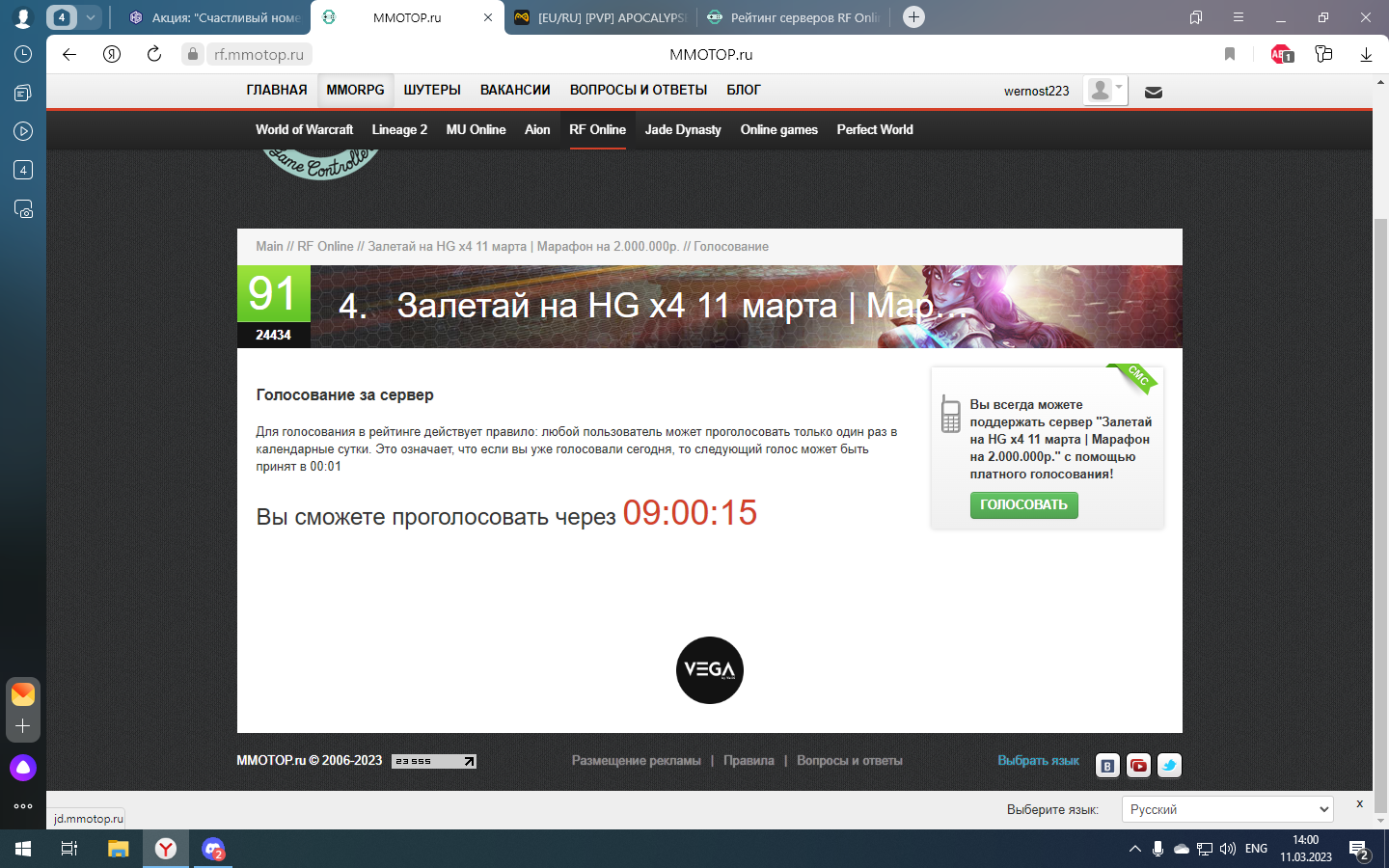Open the YouTube social icon
Viewport: 1389px width, 868px height.
tap(1138, 766)
